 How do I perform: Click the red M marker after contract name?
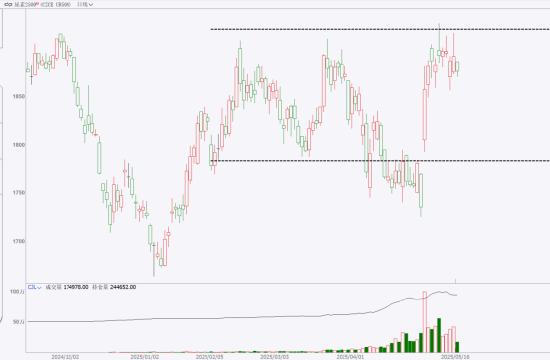38,4
